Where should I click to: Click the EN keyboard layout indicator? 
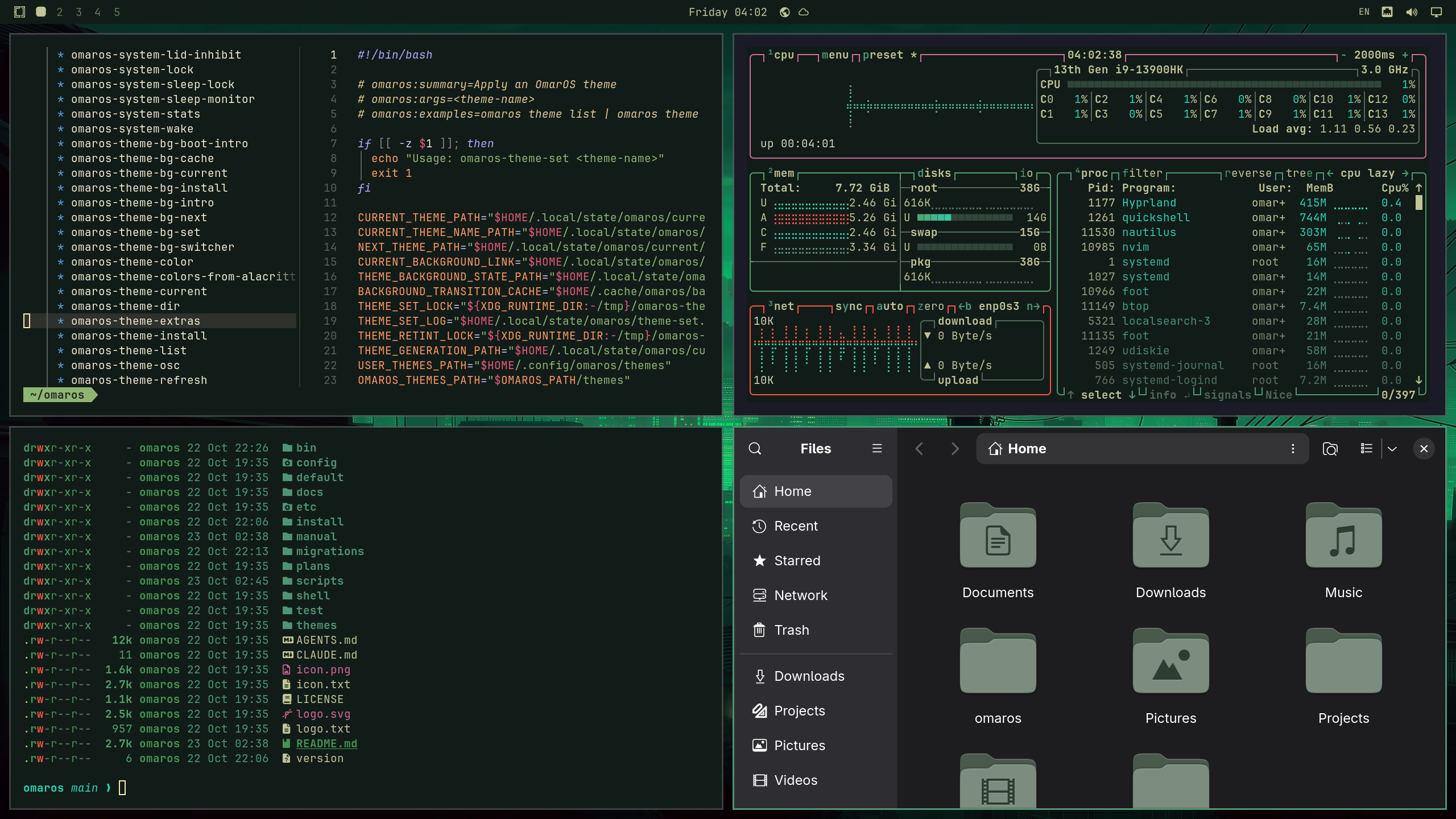[1364, 12]
